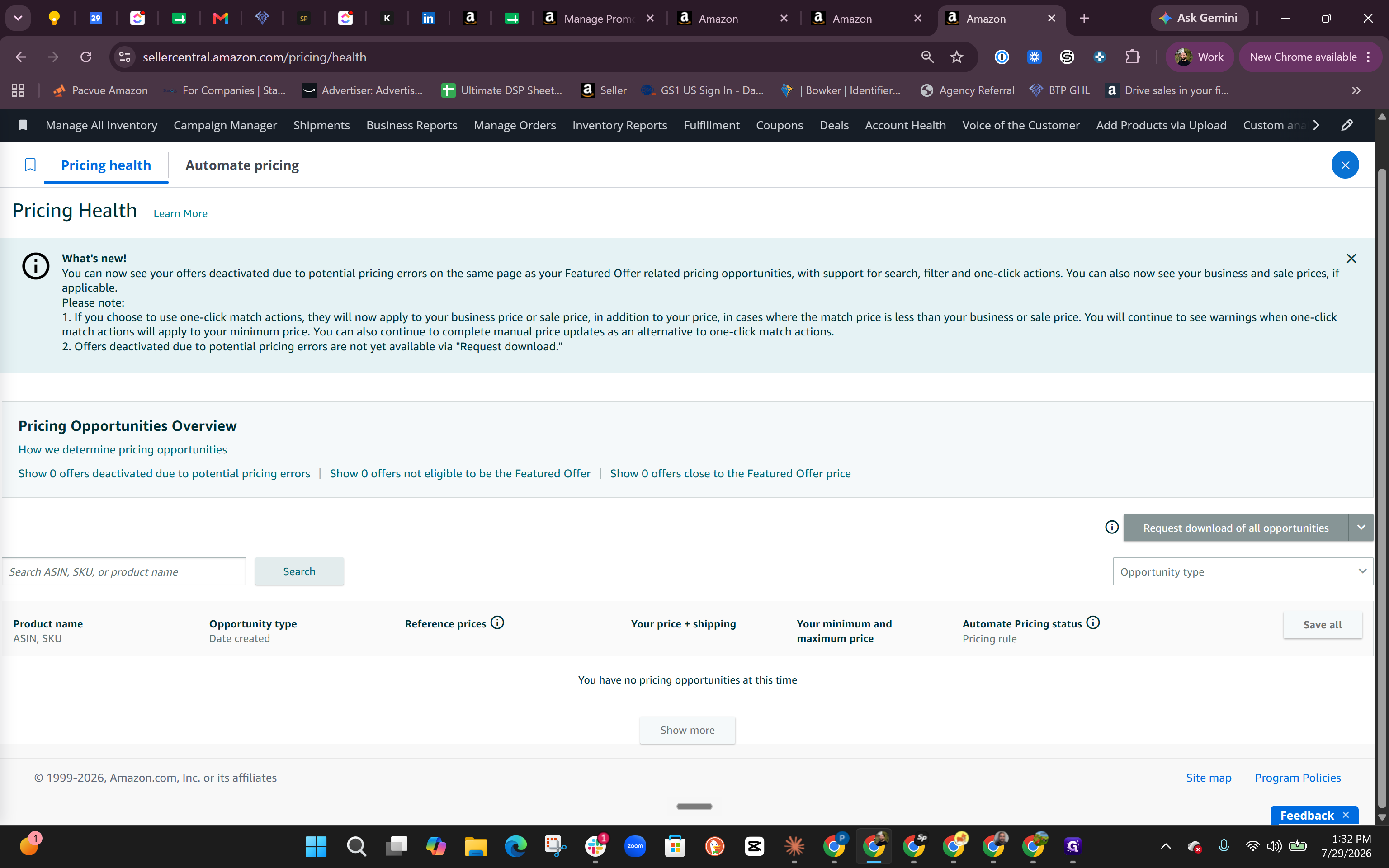Click How we determine pricing opportunities link

tap(122, 449)
